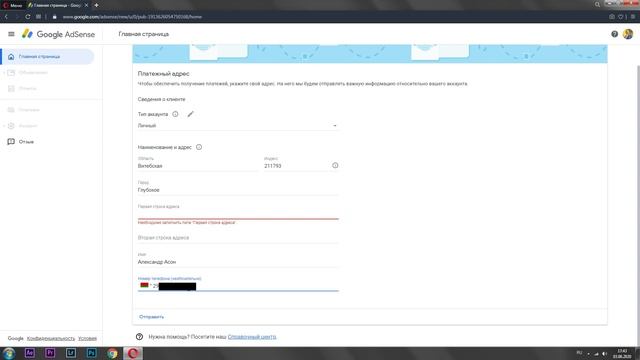Open the Конфиденциальность footer link
This screenshot has width=640, height=360.
tap(51, 338)
